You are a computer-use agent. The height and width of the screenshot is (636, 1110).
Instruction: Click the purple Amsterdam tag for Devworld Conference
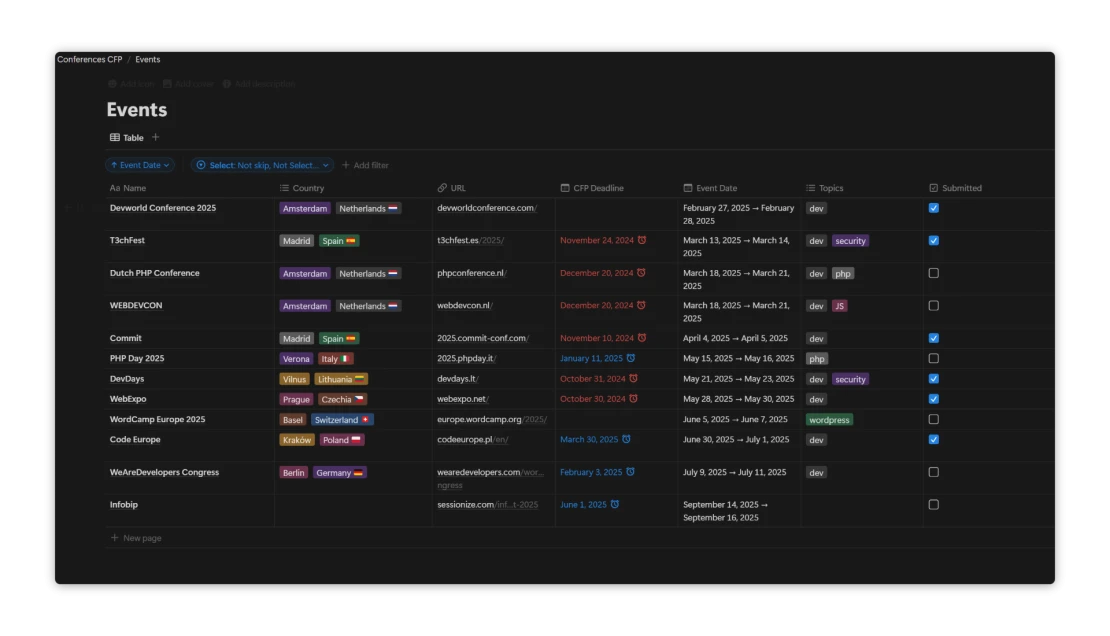305,208
